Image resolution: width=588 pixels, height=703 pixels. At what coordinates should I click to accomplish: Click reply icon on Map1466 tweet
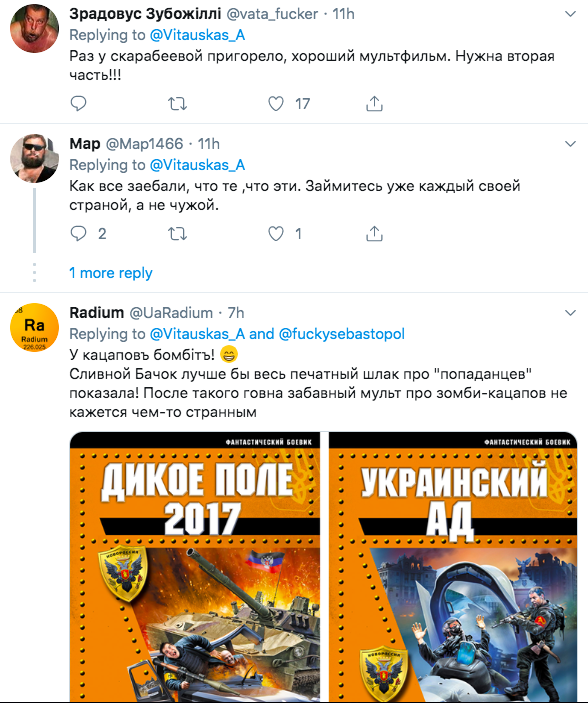pos(78,234)
